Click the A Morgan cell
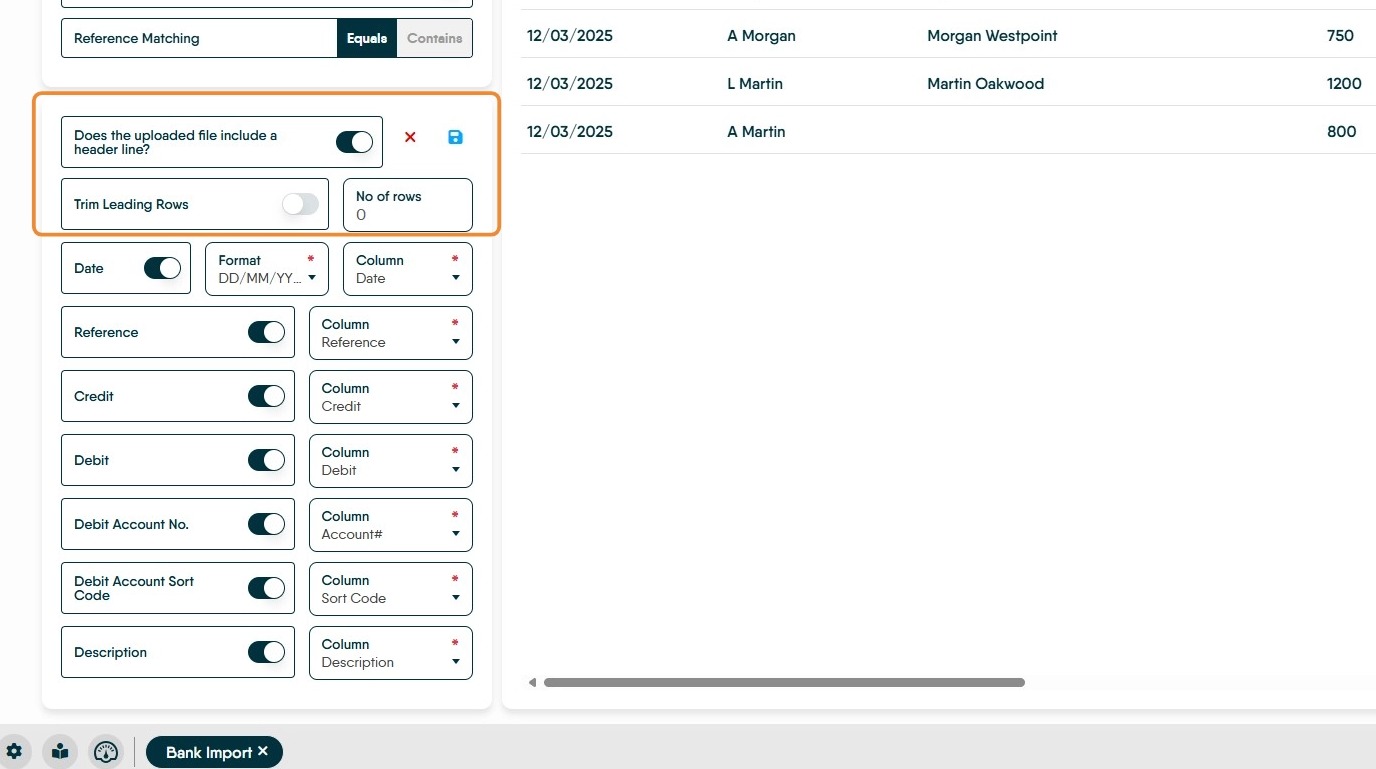 point(762,36)
